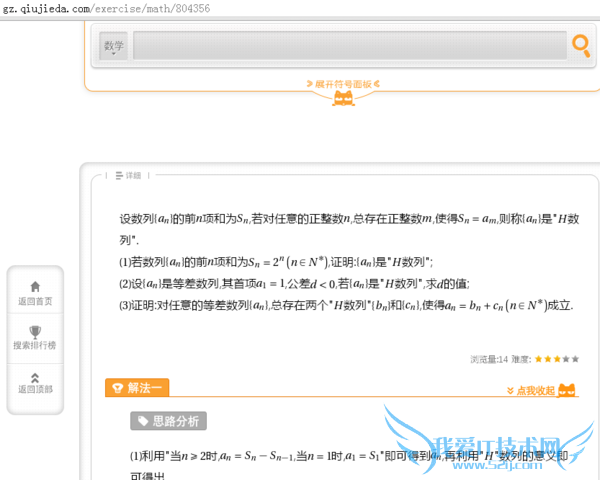Click the 浏览量:14 view count text
600x480 pixels.
(489, 359)
